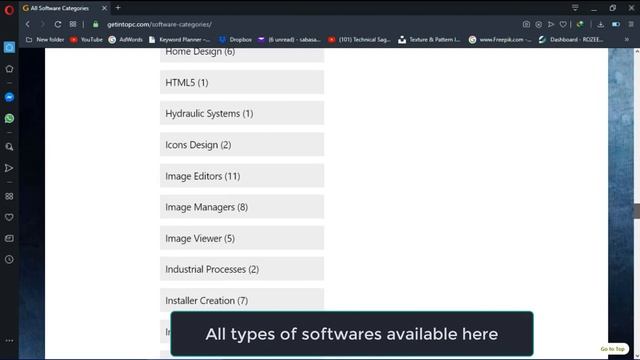
Task: Open Speed Dial from the toolbar grid icon
Action: pyautogui.click(x=73, y=24)
